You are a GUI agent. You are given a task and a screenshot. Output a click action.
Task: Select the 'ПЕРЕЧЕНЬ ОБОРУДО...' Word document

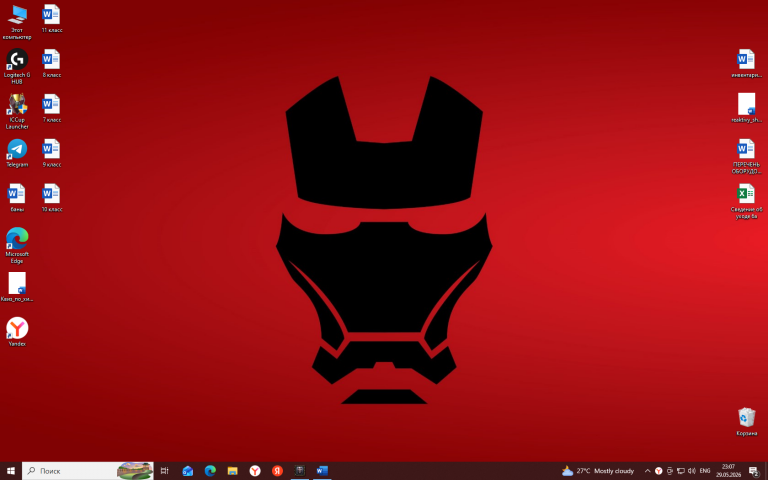pos(746,157)
